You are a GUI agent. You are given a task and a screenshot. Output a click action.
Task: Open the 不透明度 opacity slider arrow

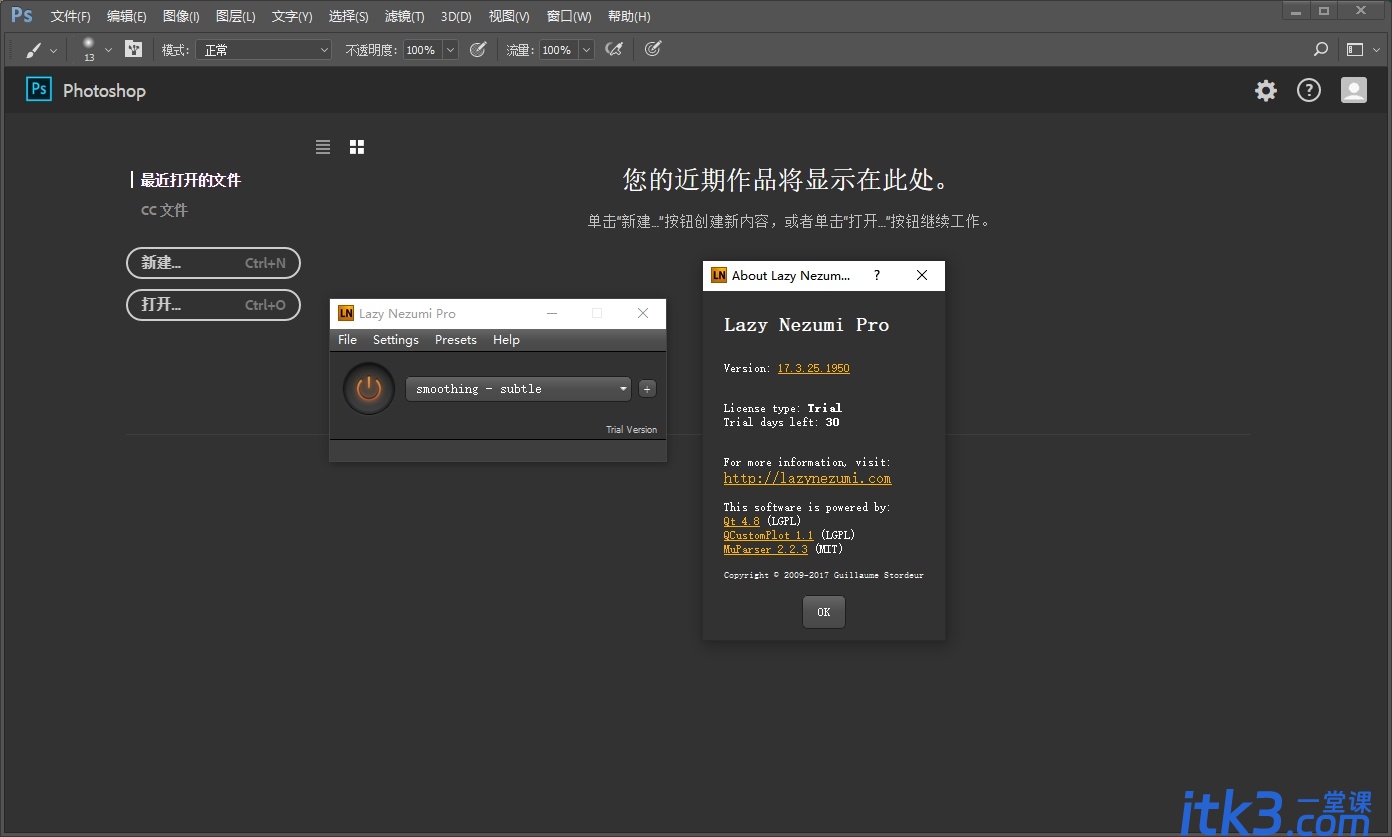coord(450,50)
